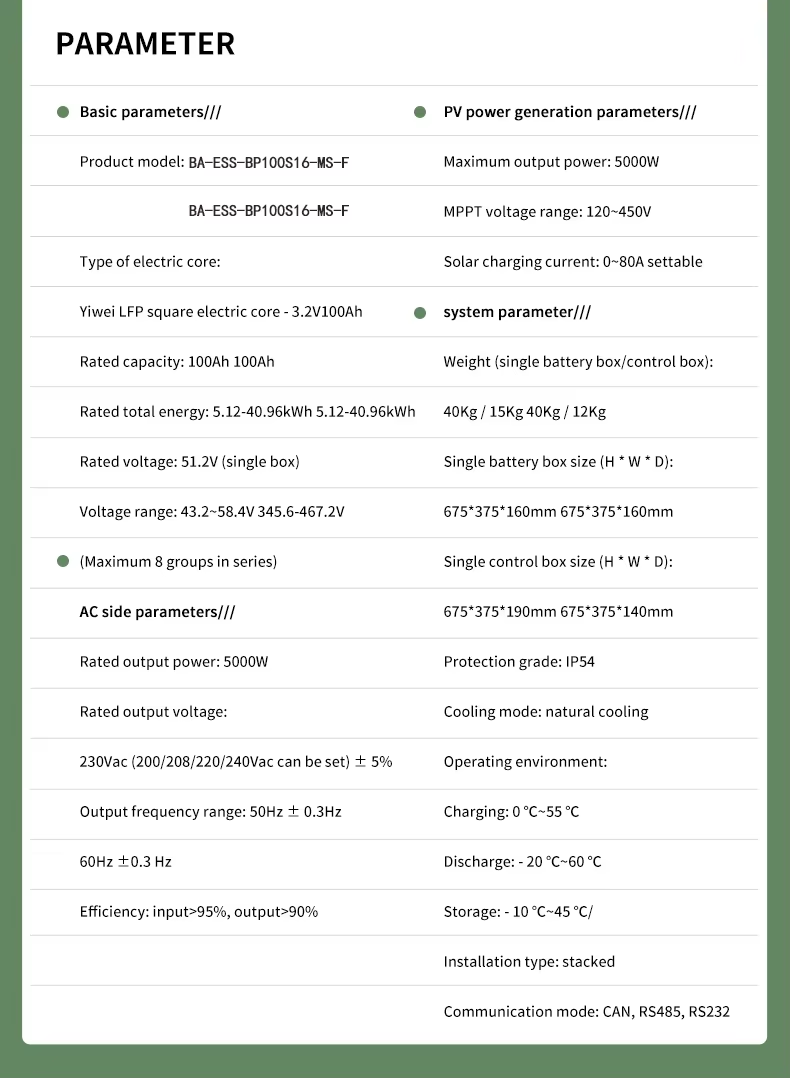Select the Maximum output power 5000W line
This screenshot has height=1078, width=790.
coord(551,162)
